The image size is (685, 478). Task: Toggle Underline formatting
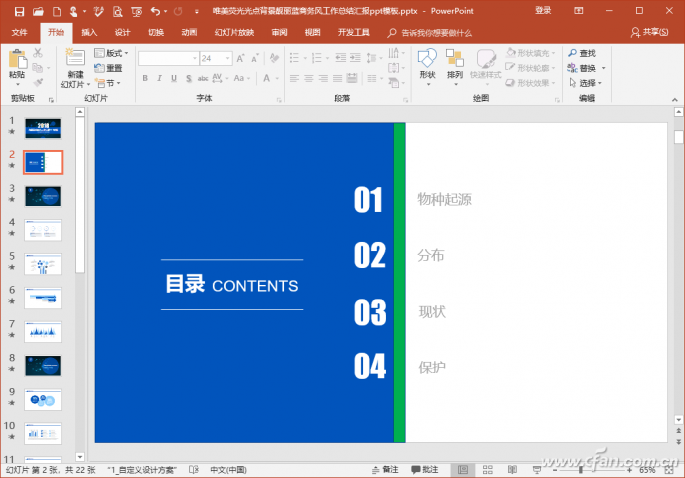point(174,78)
